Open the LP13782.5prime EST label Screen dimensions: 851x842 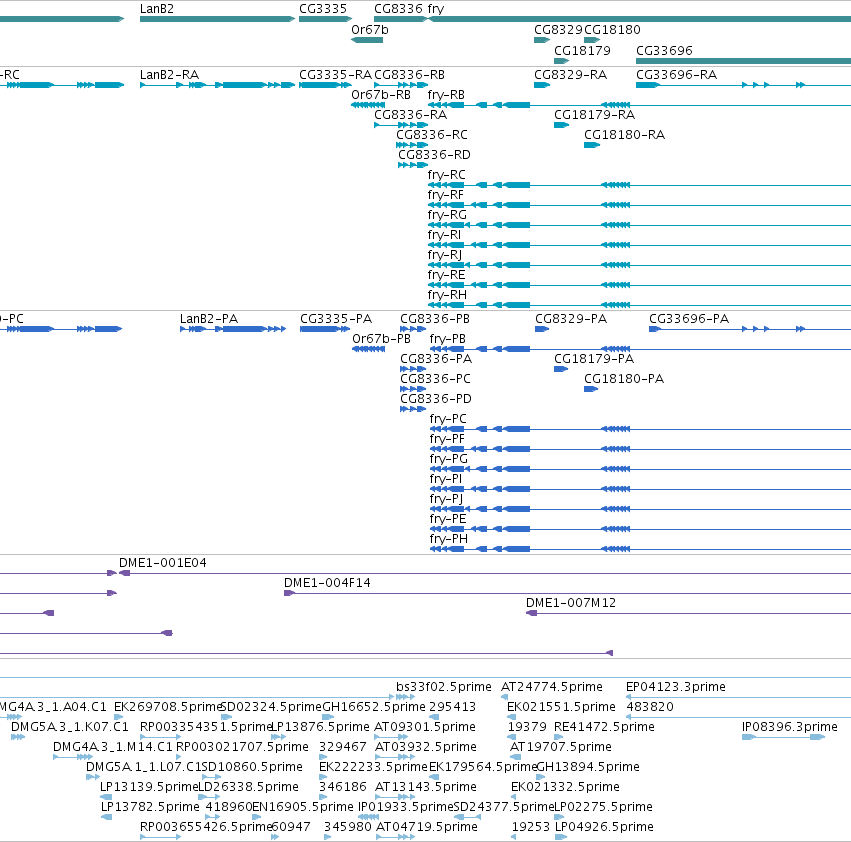[x=150, y=807]
